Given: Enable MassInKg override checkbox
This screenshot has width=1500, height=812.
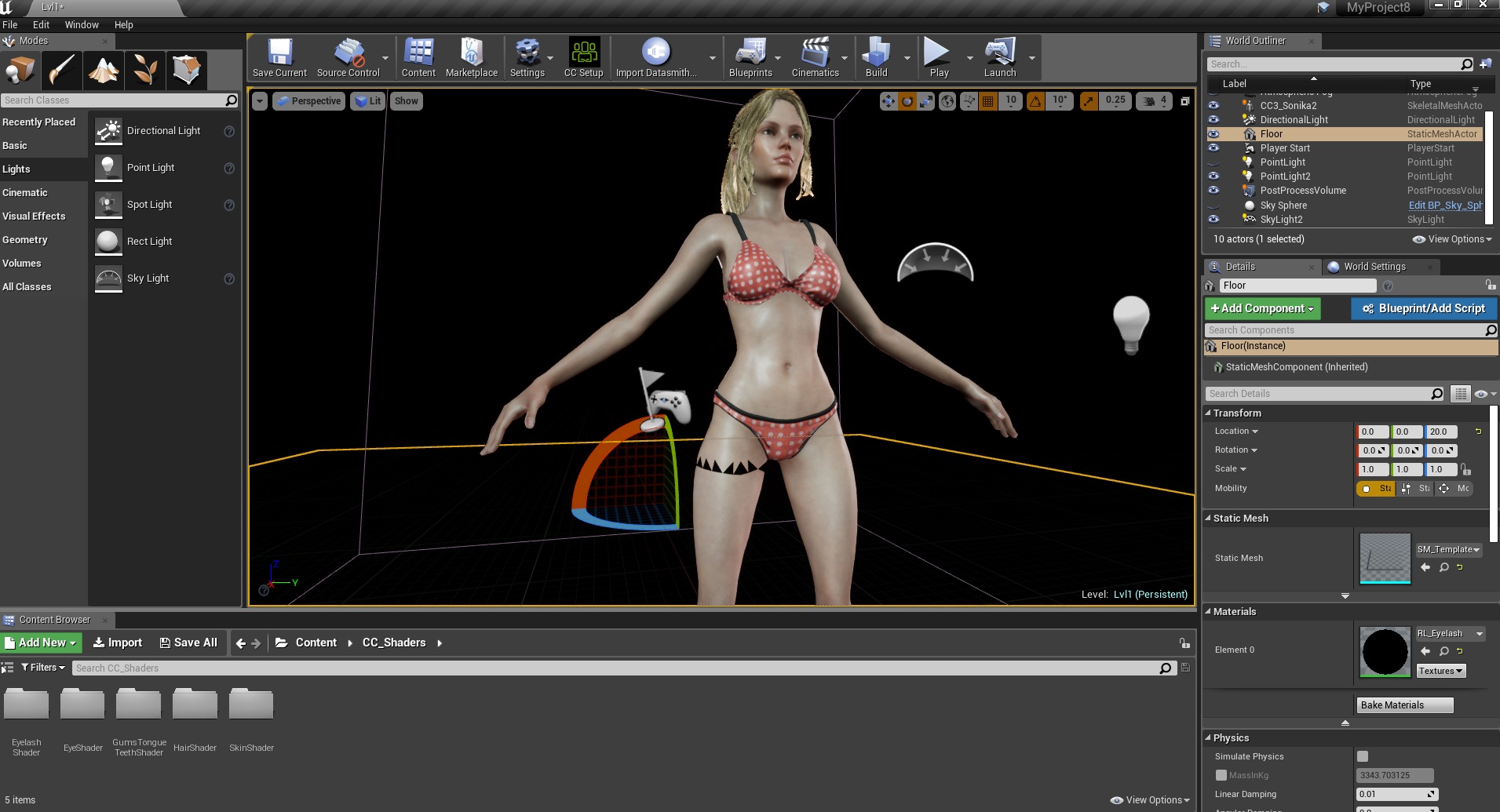Looking at the screenshot, I should pos(1221,775).
